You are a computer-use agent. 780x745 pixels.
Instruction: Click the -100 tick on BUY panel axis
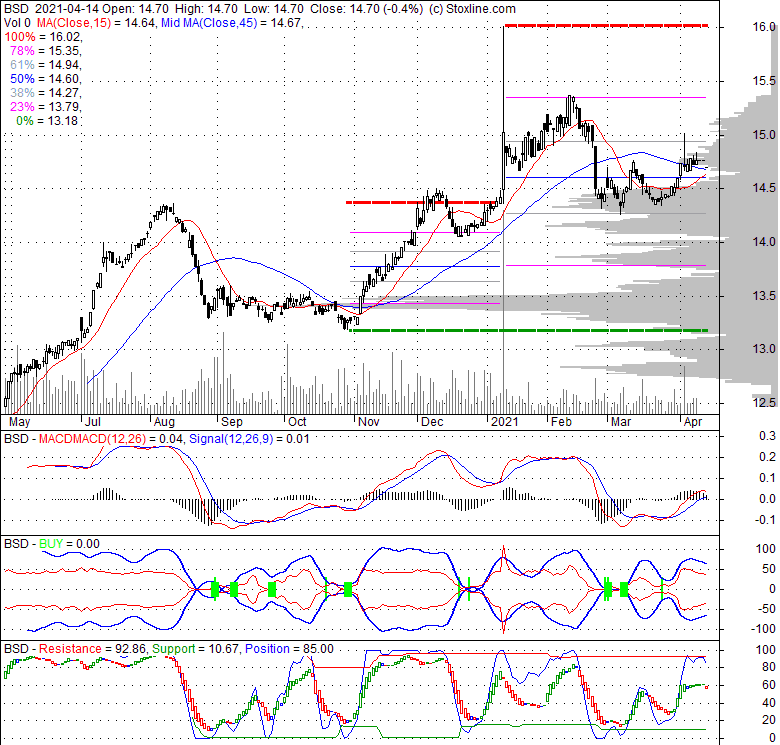click(764, 629)
